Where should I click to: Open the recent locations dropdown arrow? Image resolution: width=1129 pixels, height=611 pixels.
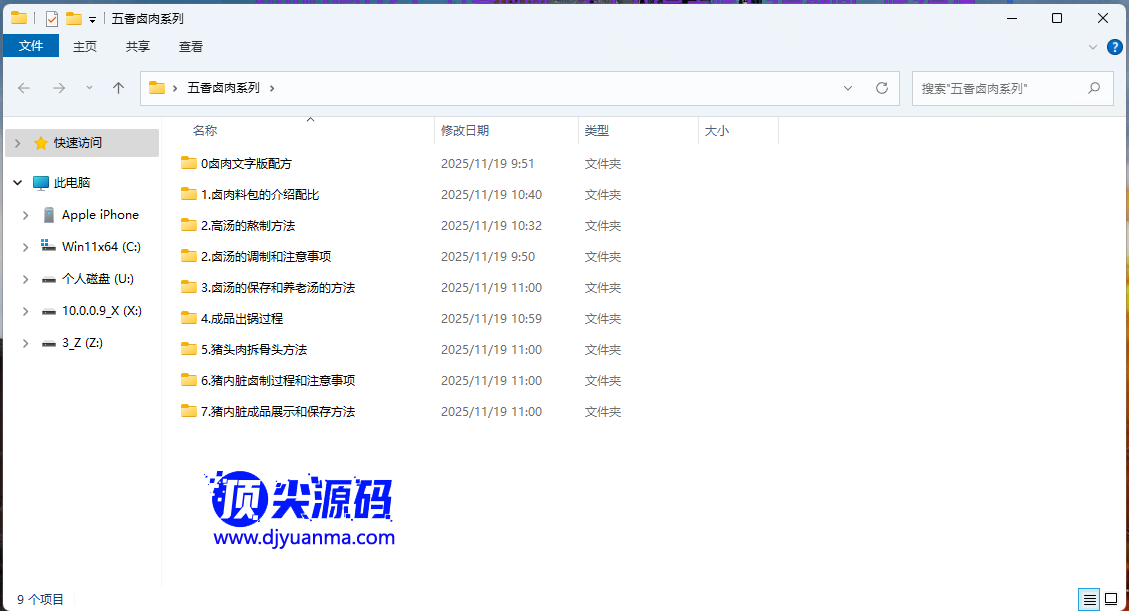[x=89, y=88]
